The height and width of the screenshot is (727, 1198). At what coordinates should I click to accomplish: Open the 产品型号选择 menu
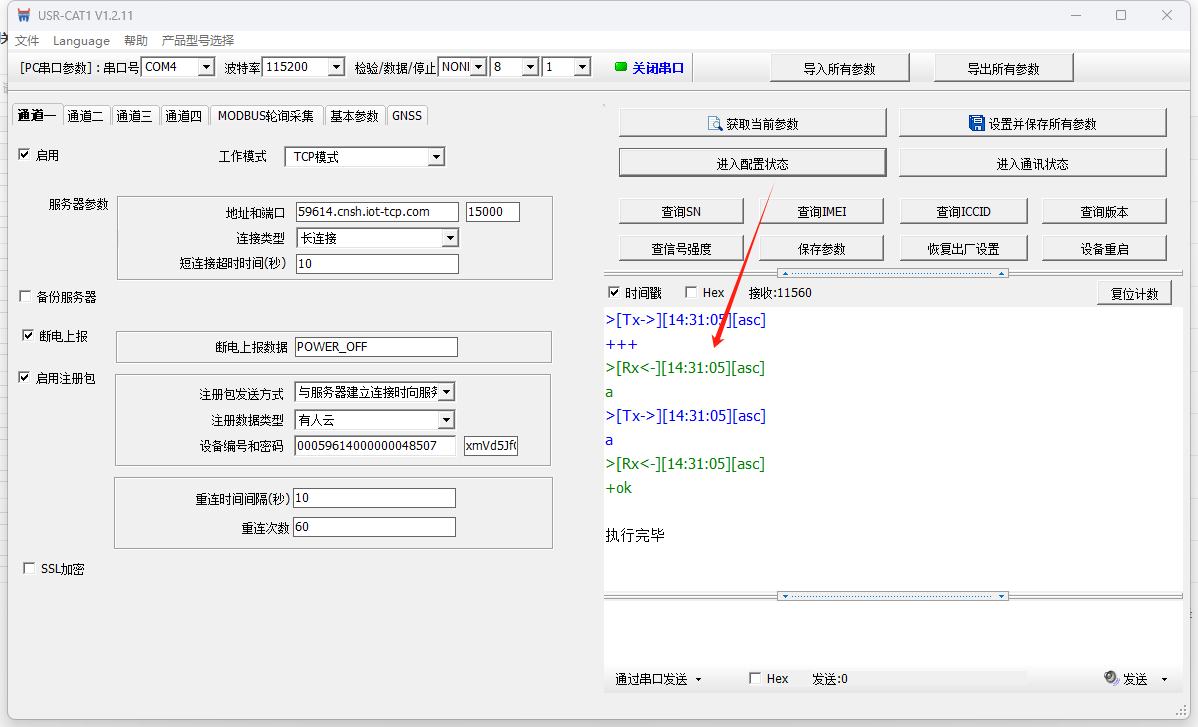197,41
